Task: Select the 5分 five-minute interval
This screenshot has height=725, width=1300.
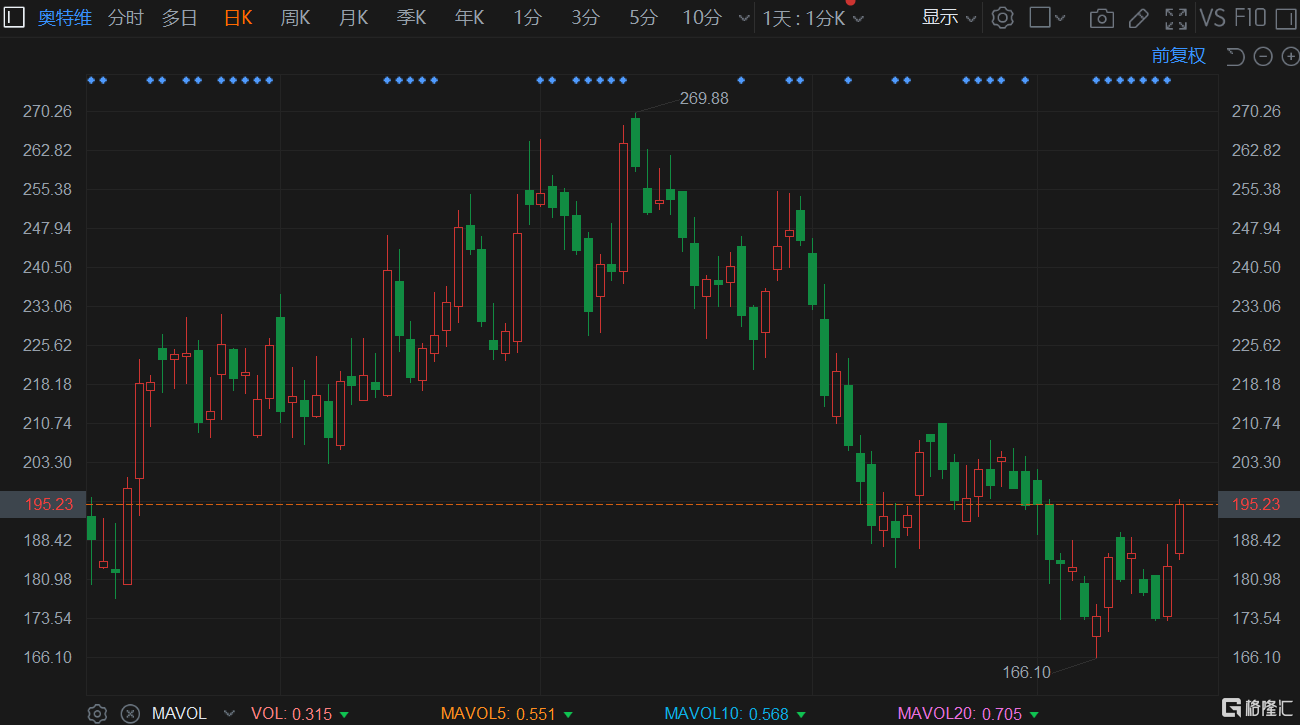Action: coord(644,17)
